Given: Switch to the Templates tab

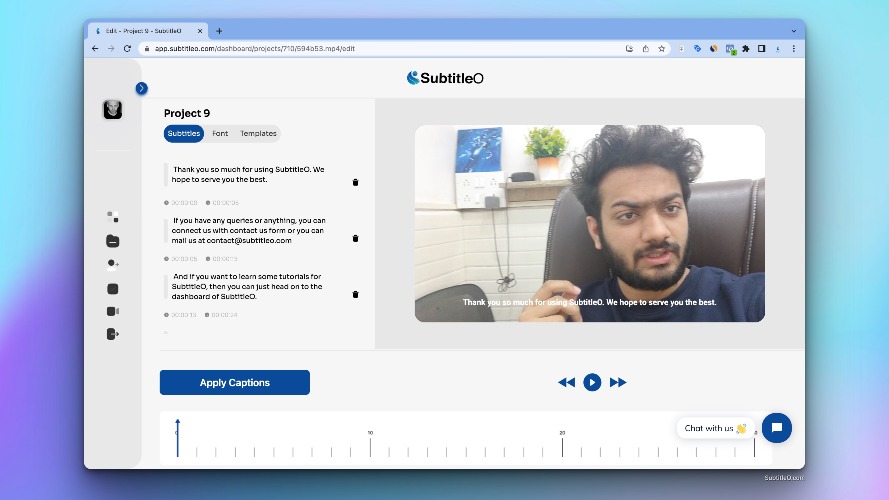Looking at the screenshot, I should (258, 133).
